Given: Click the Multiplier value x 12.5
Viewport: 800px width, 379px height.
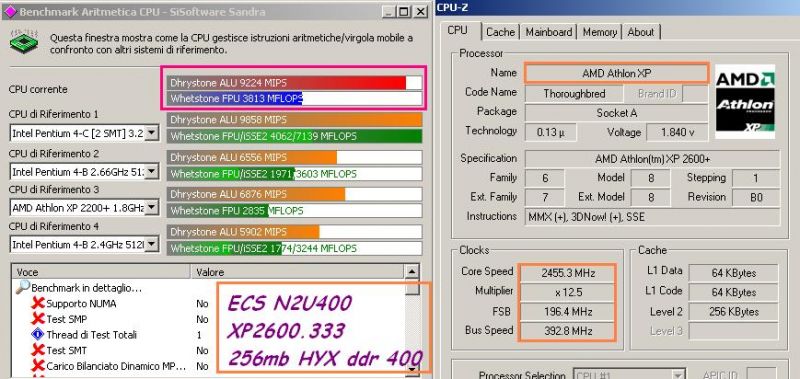Looking at the screenshot, I should 568,292.
